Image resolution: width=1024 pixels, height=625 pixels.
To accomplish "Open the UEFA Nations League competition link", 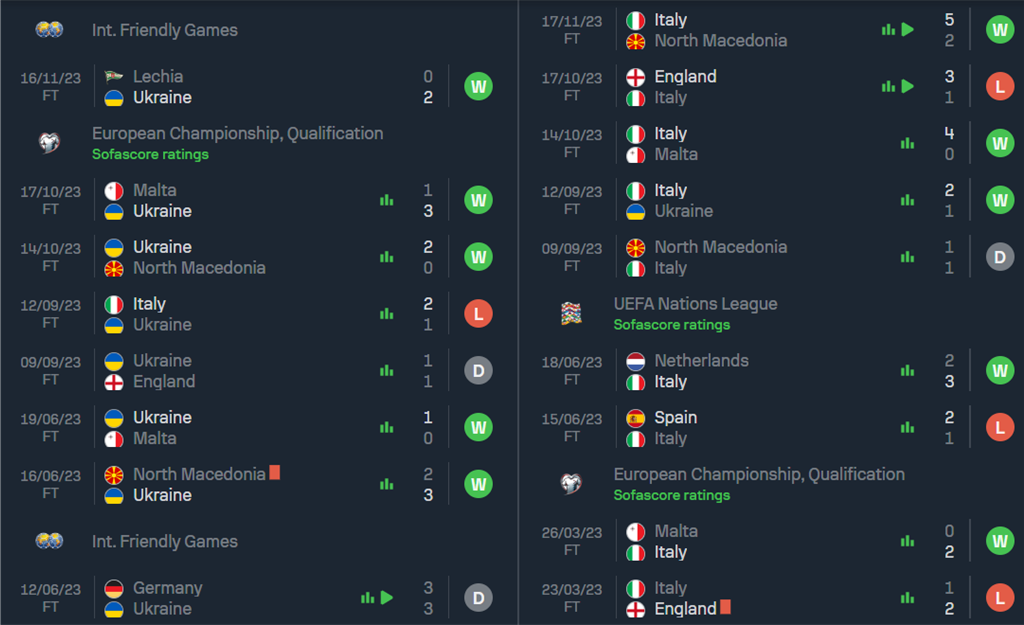I will [x=695, y=304].
